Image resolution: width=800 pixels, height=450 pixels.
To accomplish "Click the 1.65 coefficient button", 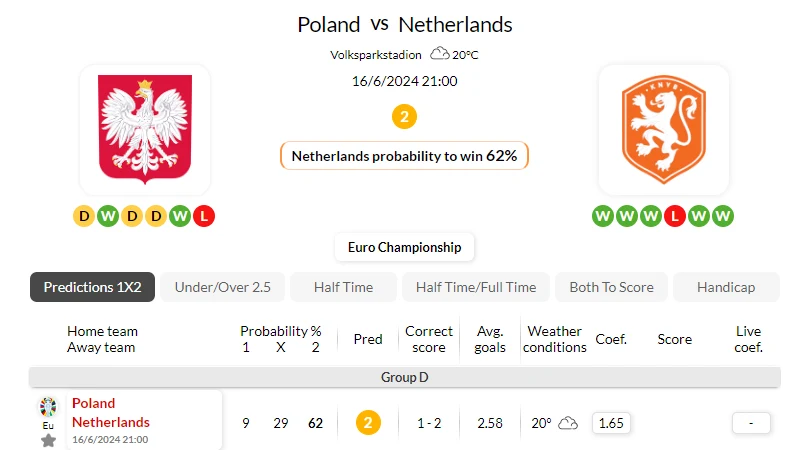I will point(611,423).
